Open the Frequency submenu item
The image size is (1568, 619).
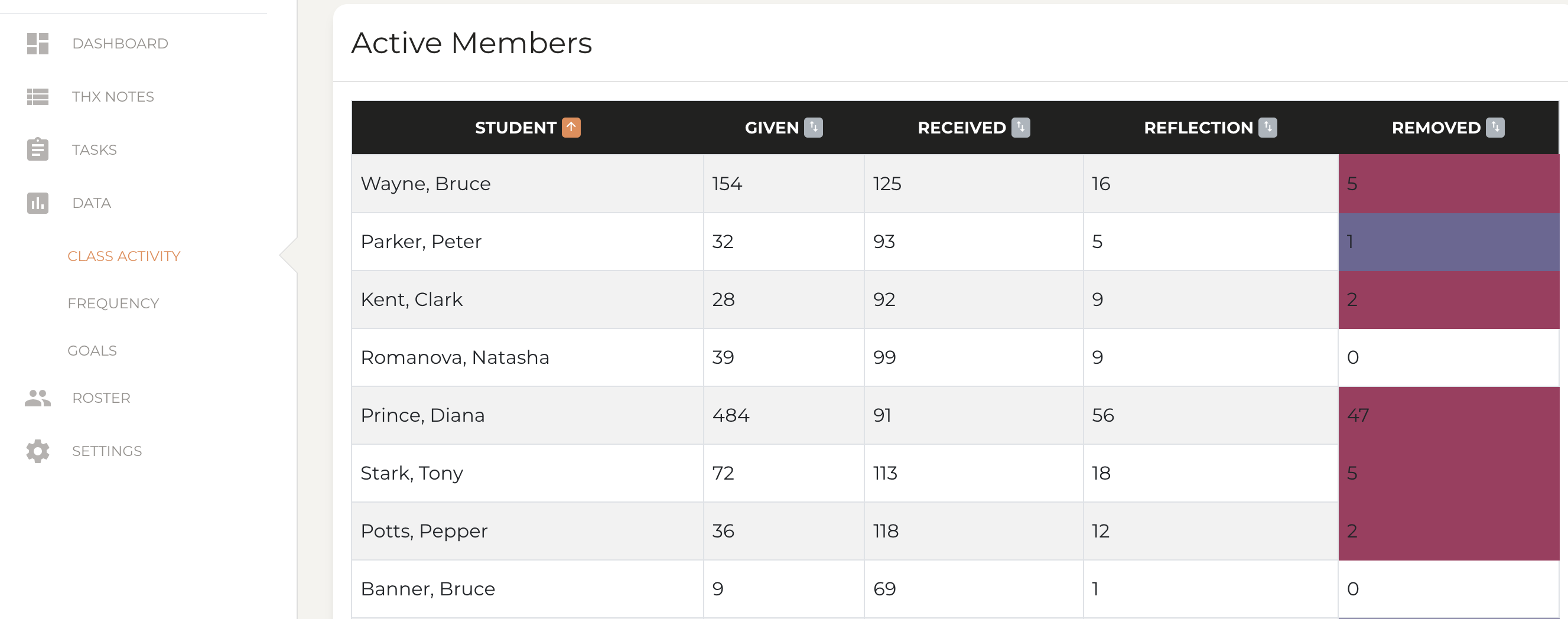coord(113,304)
